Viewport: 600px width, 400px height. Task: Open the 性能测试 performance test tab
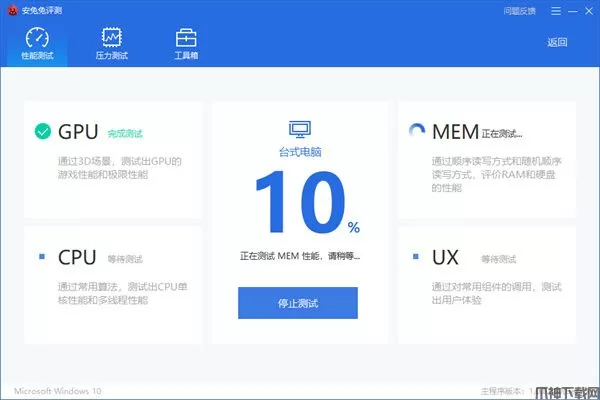37,44
